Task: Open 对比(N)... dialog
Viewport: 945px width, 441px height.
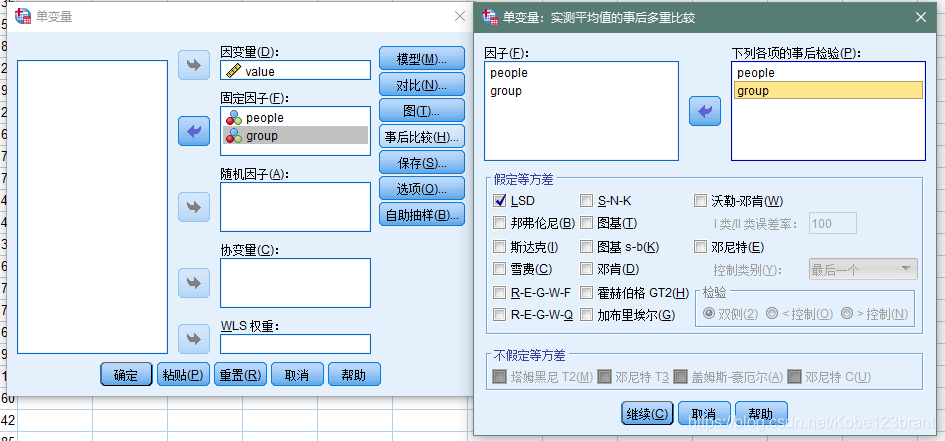Action: 422,85
